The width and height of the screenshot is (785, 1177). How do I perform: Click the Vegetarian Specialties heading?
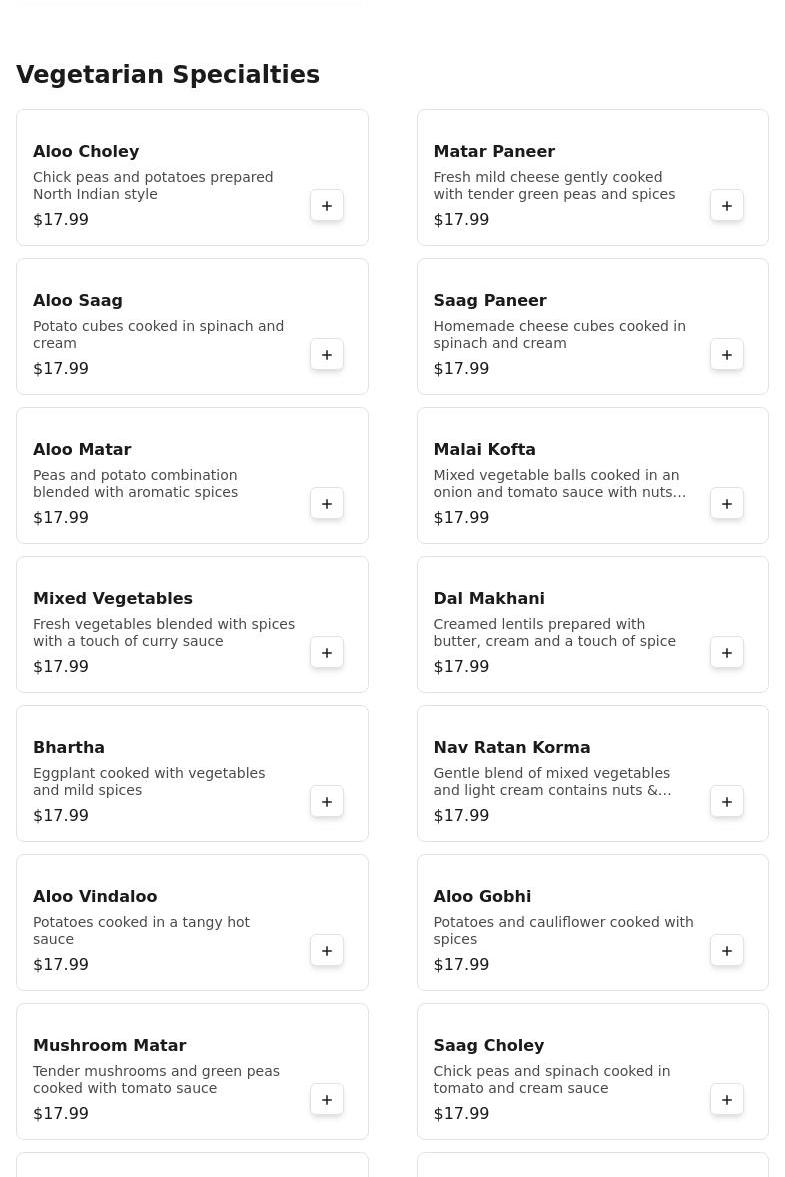pyautogui.click(x=168, y=75)
